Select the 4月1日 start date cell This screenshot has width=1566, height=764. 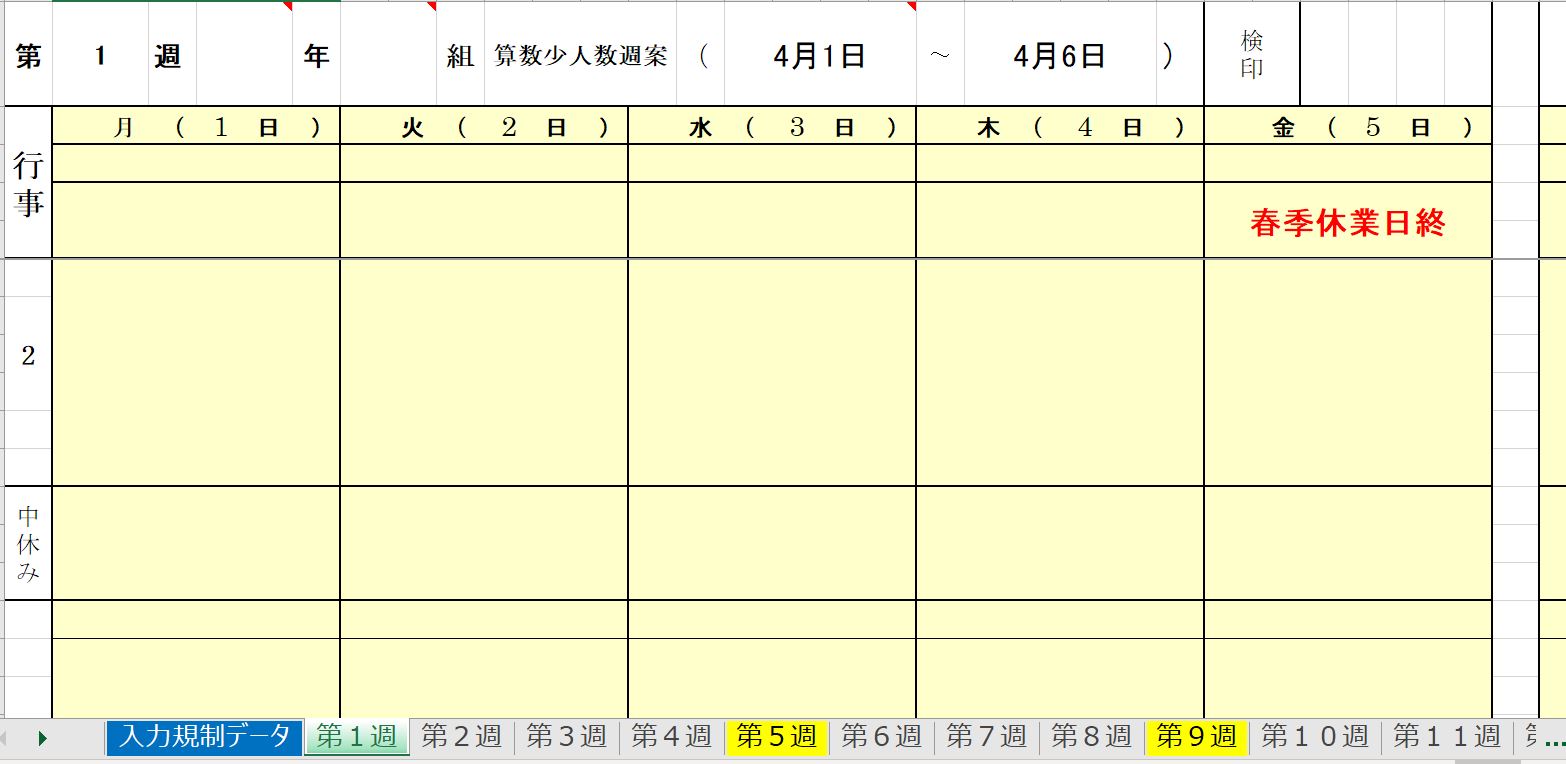coord(821,57)
